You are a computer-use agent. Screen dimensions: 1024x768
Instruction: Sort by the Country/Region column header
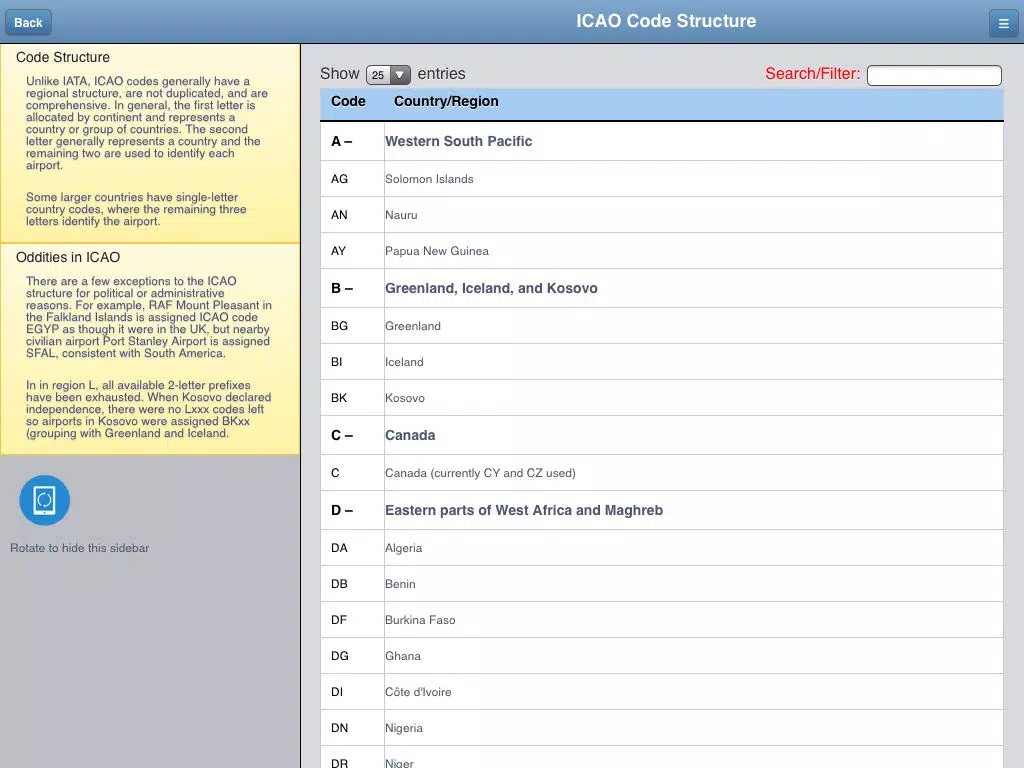coord(446,101)
